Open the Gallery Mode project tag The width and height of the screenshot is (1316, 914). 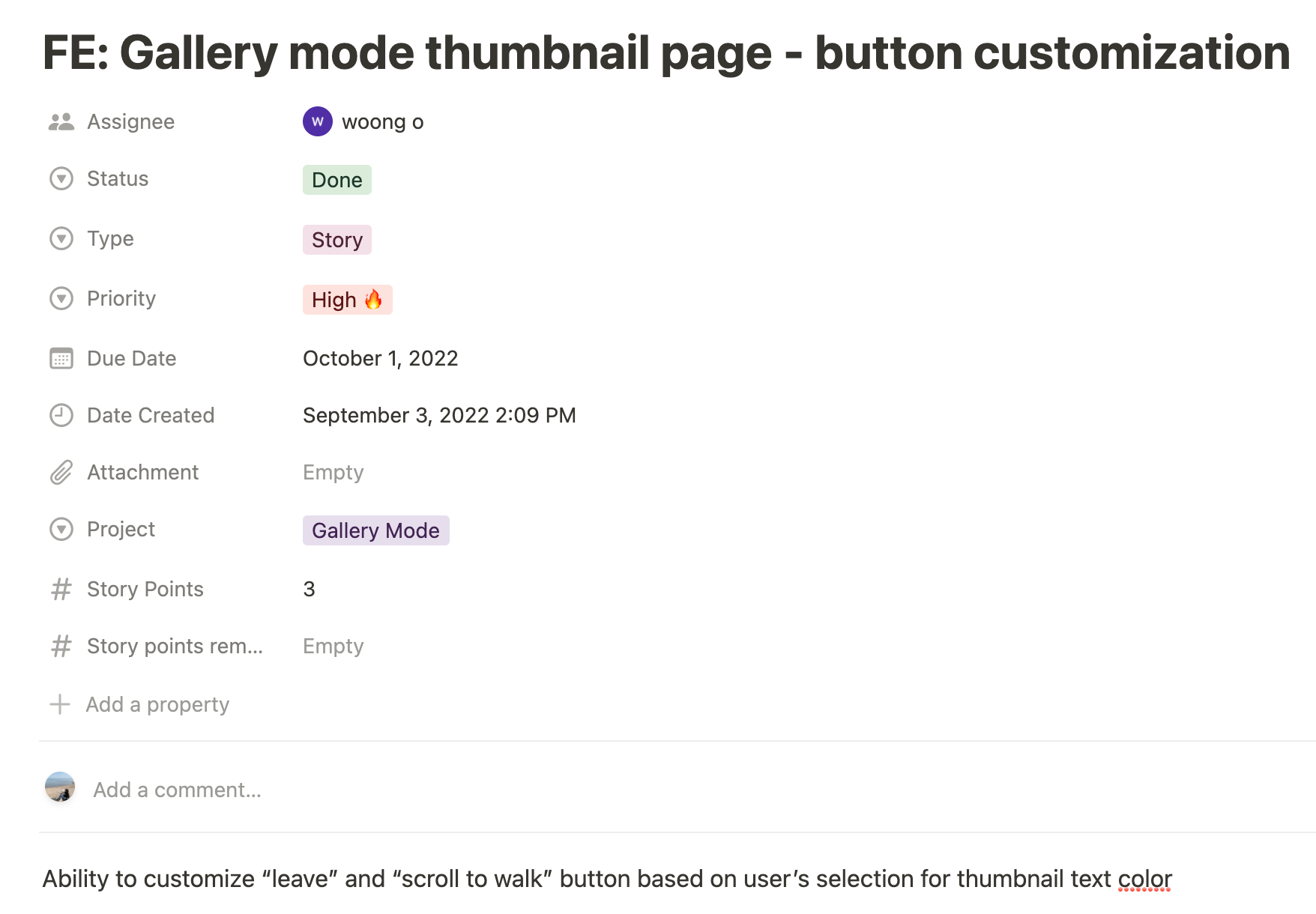click(376, 530)
